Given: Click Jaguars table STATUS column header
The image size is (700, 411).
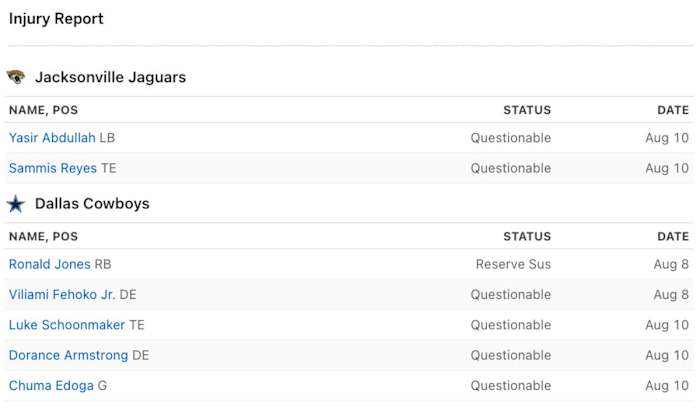Looking at the screenshot, I should click(527, 110).
